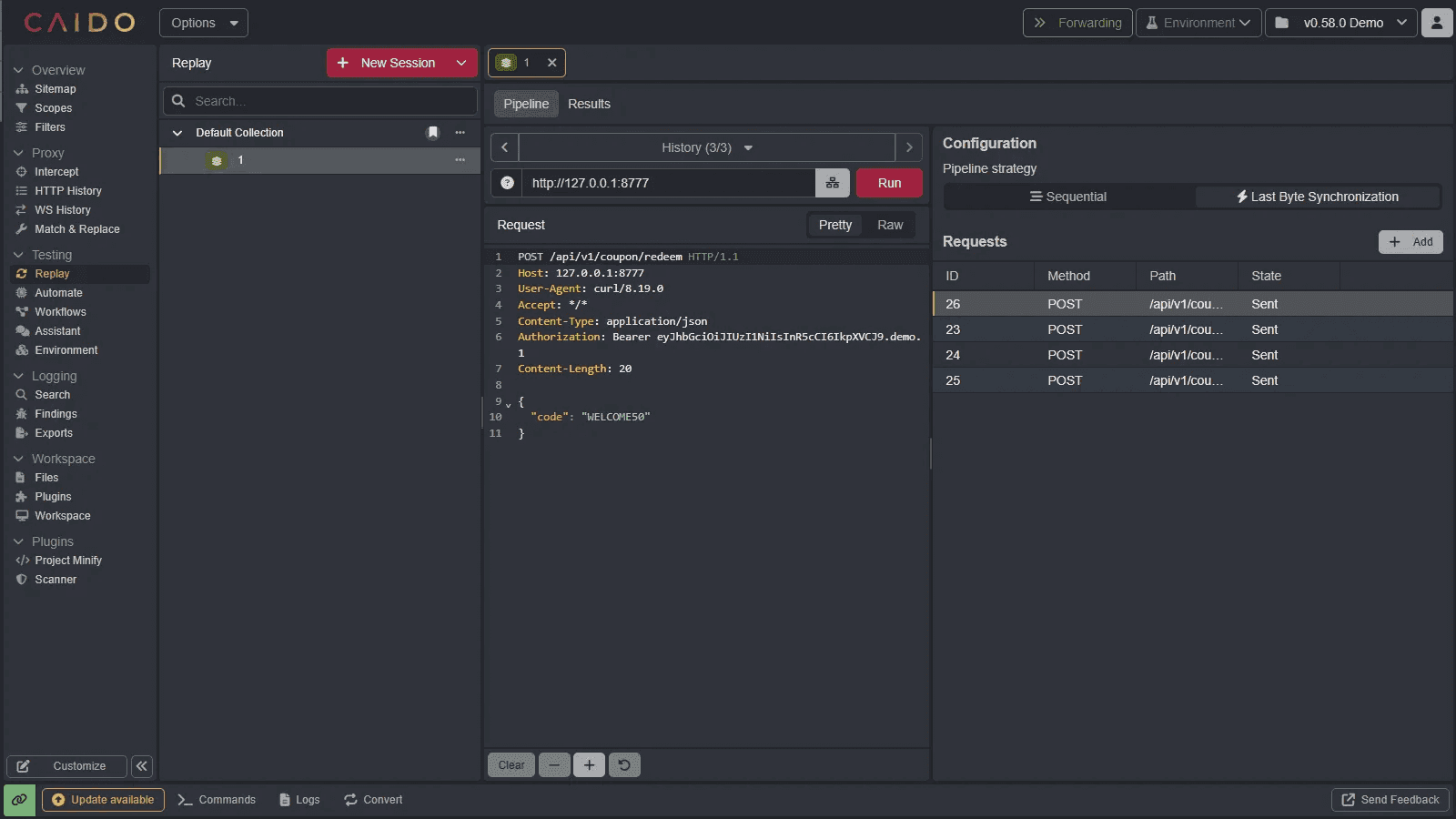Open Workspace settings page

point(63,516)
